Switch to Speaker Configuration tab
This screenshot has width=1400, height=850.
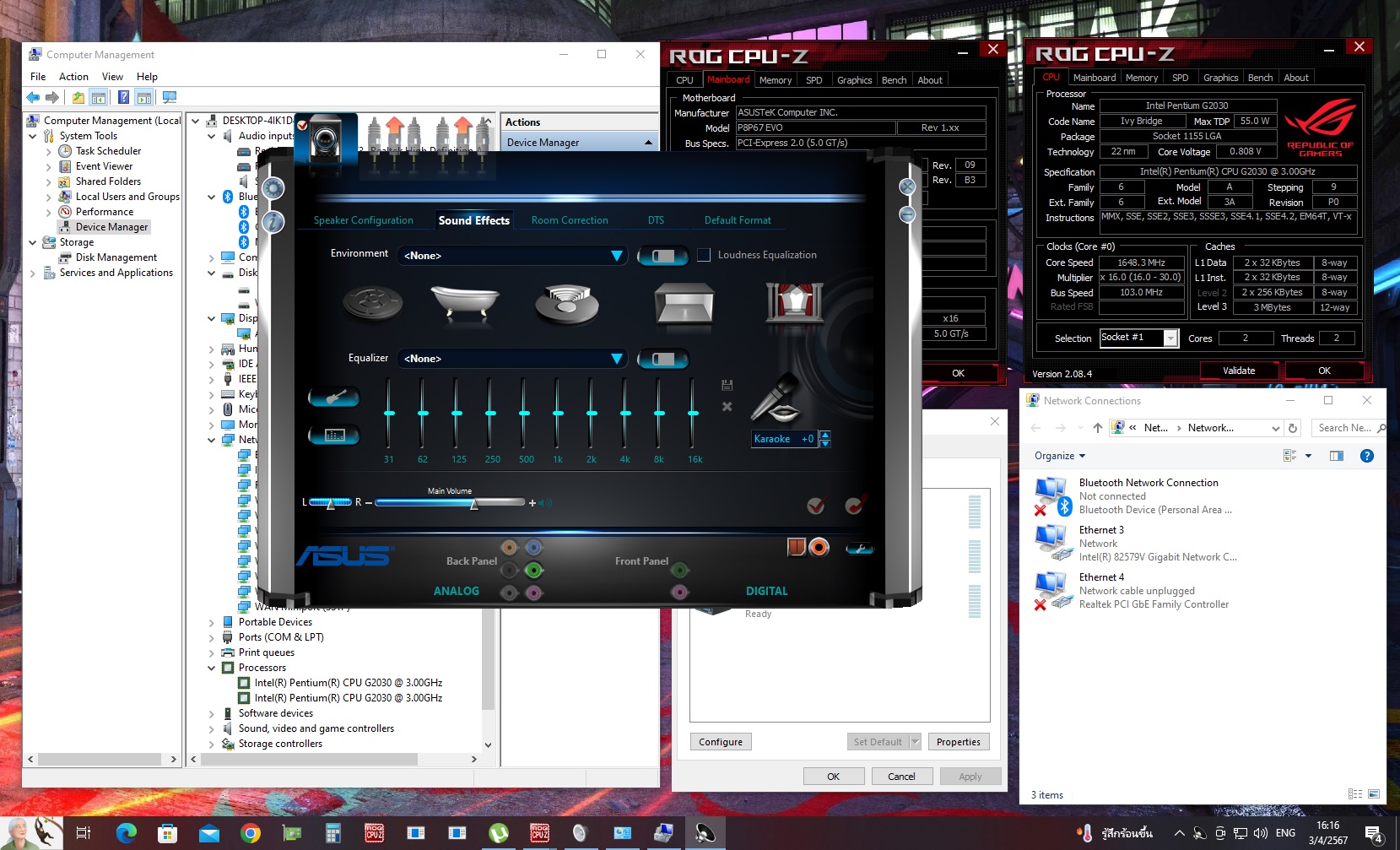tap(364, 220)
